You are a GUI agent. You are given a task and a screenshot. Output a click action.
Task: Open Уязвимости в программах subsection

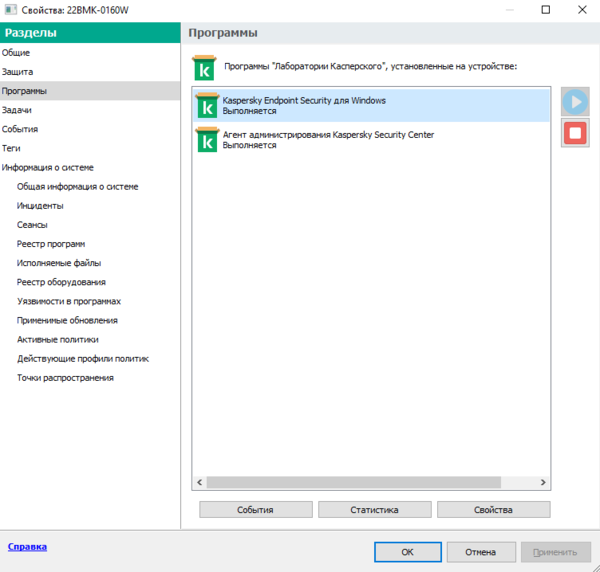[x=69, y=301]
